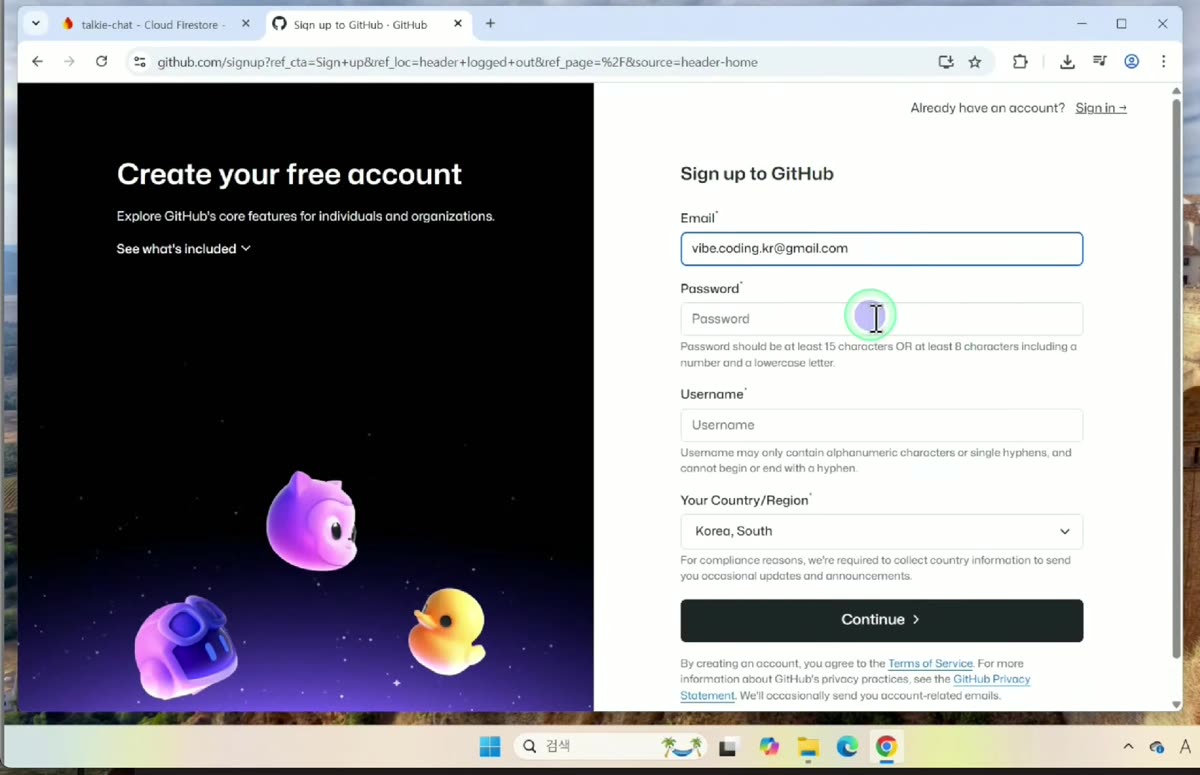
Task: Open a new tab with plus button
Action: 490,24
